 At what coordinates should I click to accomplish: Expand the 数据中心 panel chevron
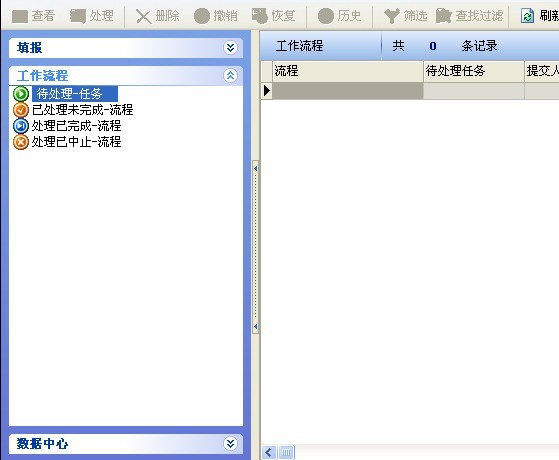click(x=230, y=443)
